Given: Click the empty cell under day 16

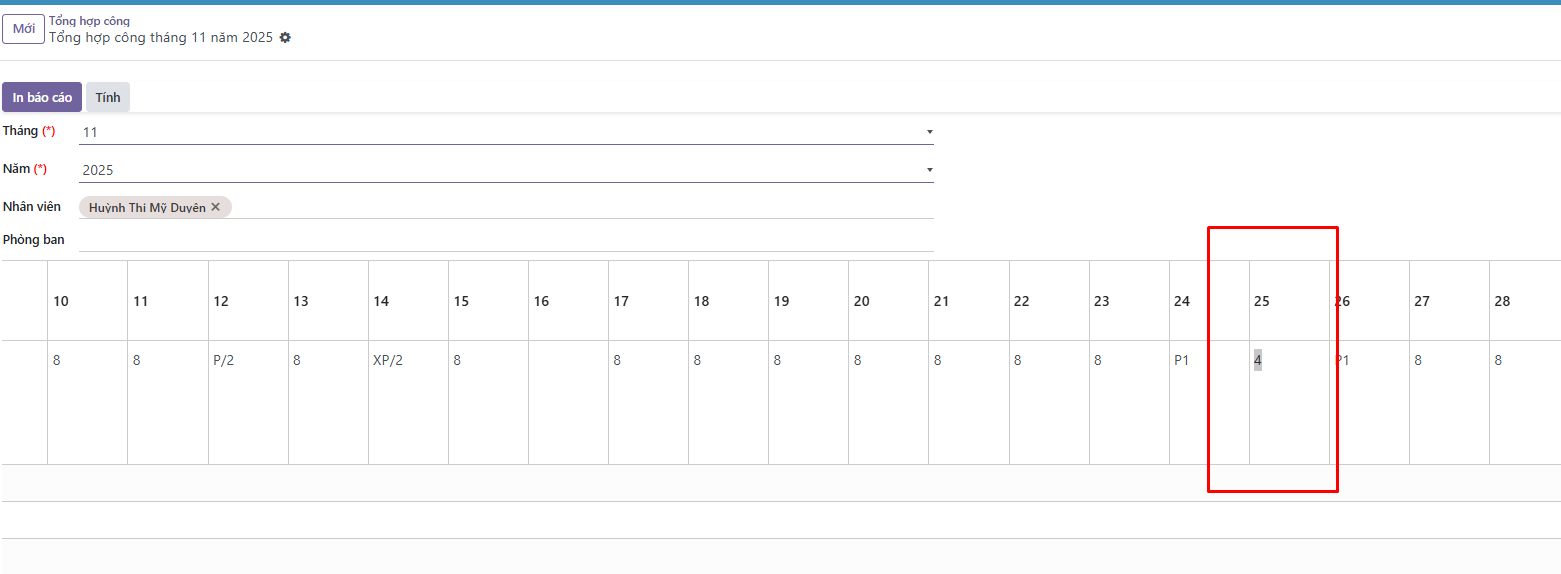Looking at the screenshot, I should click(568, 400).
